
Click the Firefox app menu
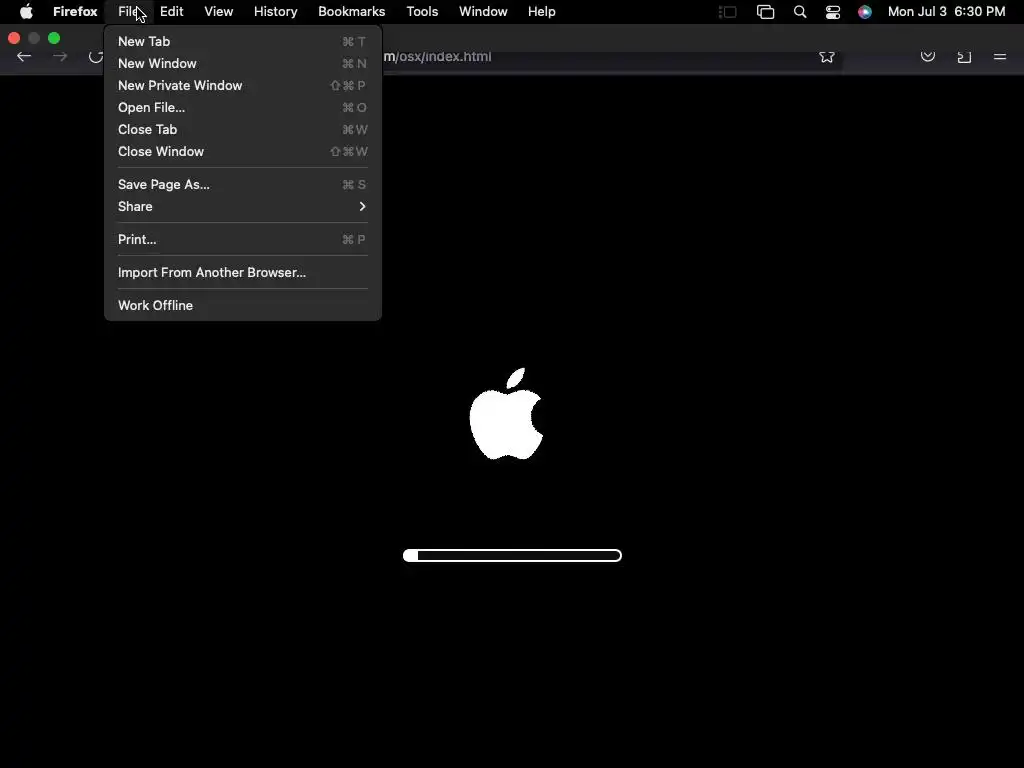click(x=75, y=12)
